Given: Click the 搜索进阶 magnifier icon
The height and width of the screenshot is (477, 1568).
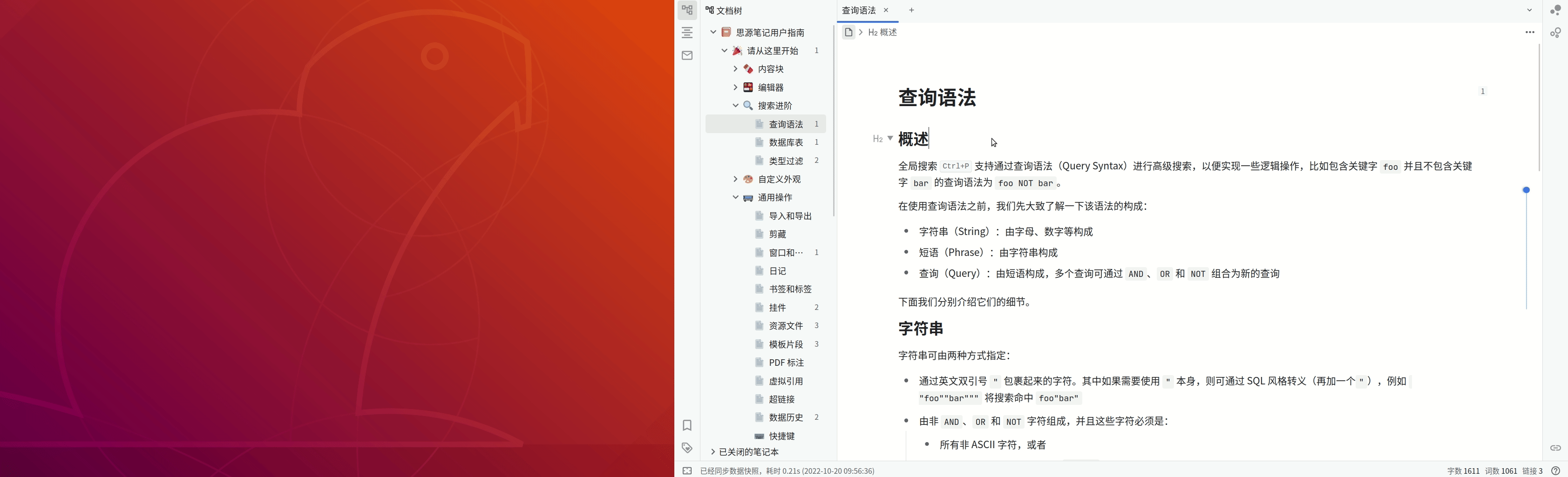Looking at the screenshot, I should coord(748,105).
